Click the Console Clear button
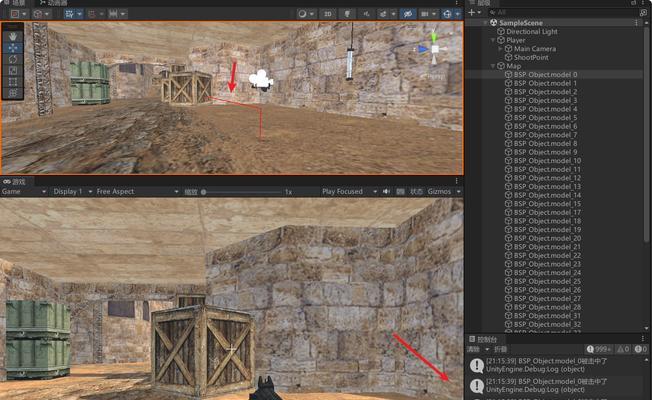652x400 pixels. [473, 349]
